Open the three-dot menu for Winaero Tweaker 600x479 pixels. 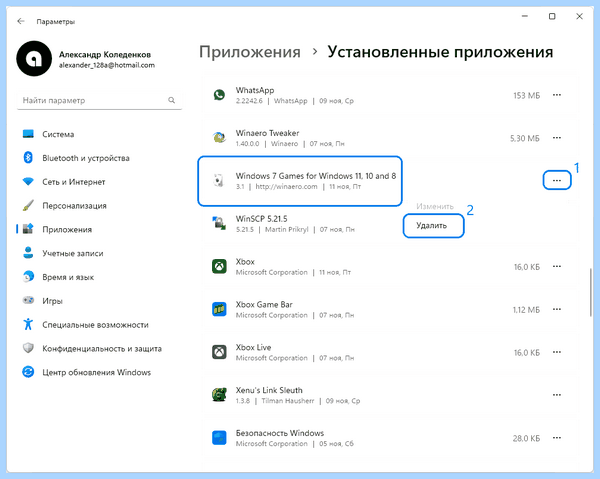pyautogui.click(x=557, y=138)
